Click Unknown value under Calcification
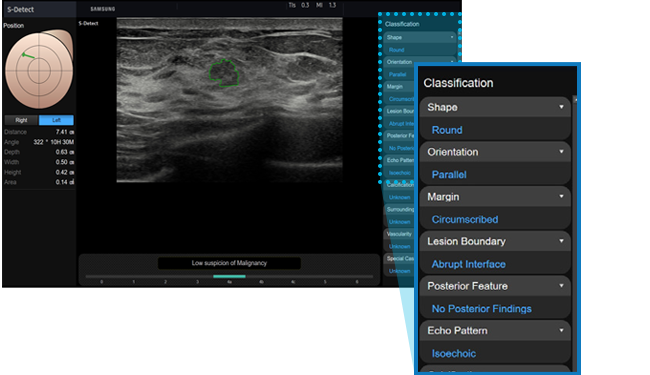 399,197
